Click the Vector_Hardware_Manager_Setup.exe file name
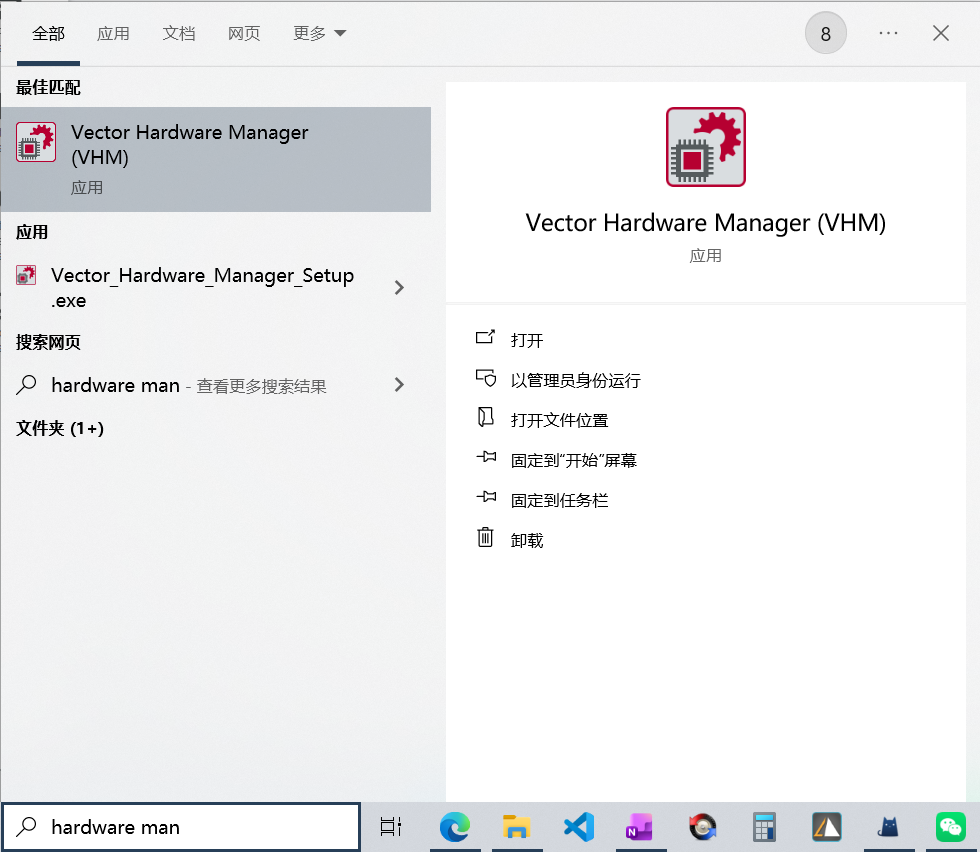Viewport: 980px width, 852px height. pos(202,288)
